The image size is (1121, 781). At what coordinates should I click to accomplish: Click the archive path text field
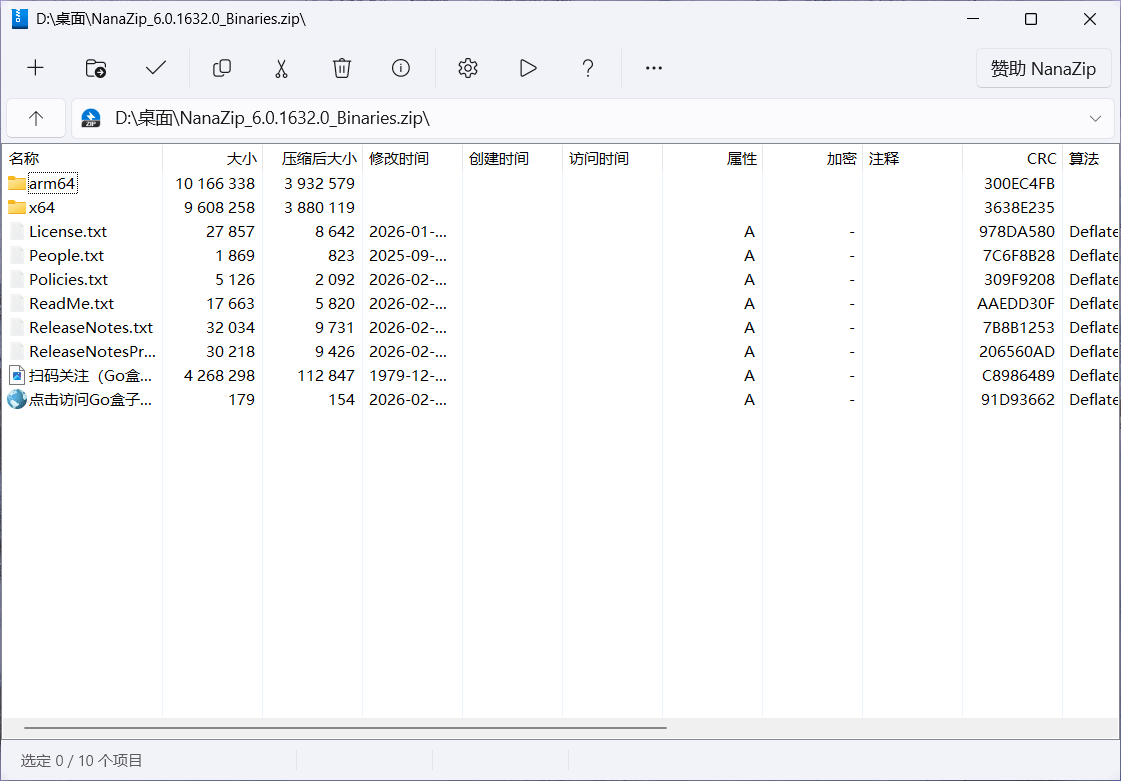580,118
